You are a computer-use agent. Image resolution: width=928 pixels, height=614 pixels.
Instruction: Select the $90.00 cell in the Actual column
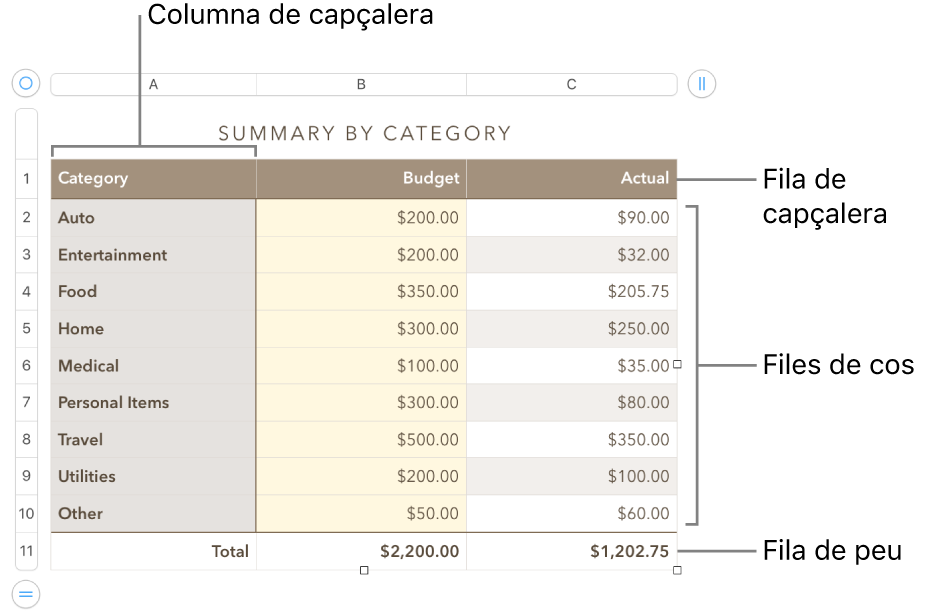(x=570, y=217)
